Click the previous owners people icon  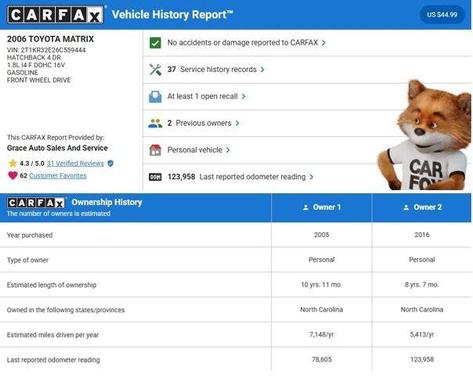click(x=155, y=123)
